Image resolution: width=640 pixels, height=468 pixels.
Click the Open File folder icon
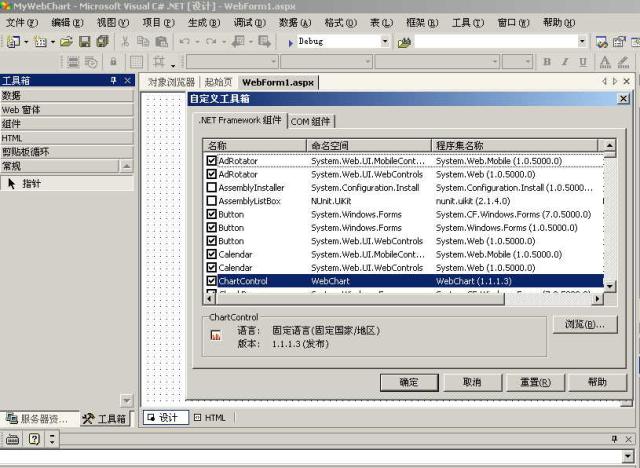pyautogui.click(x=66, y=42)
